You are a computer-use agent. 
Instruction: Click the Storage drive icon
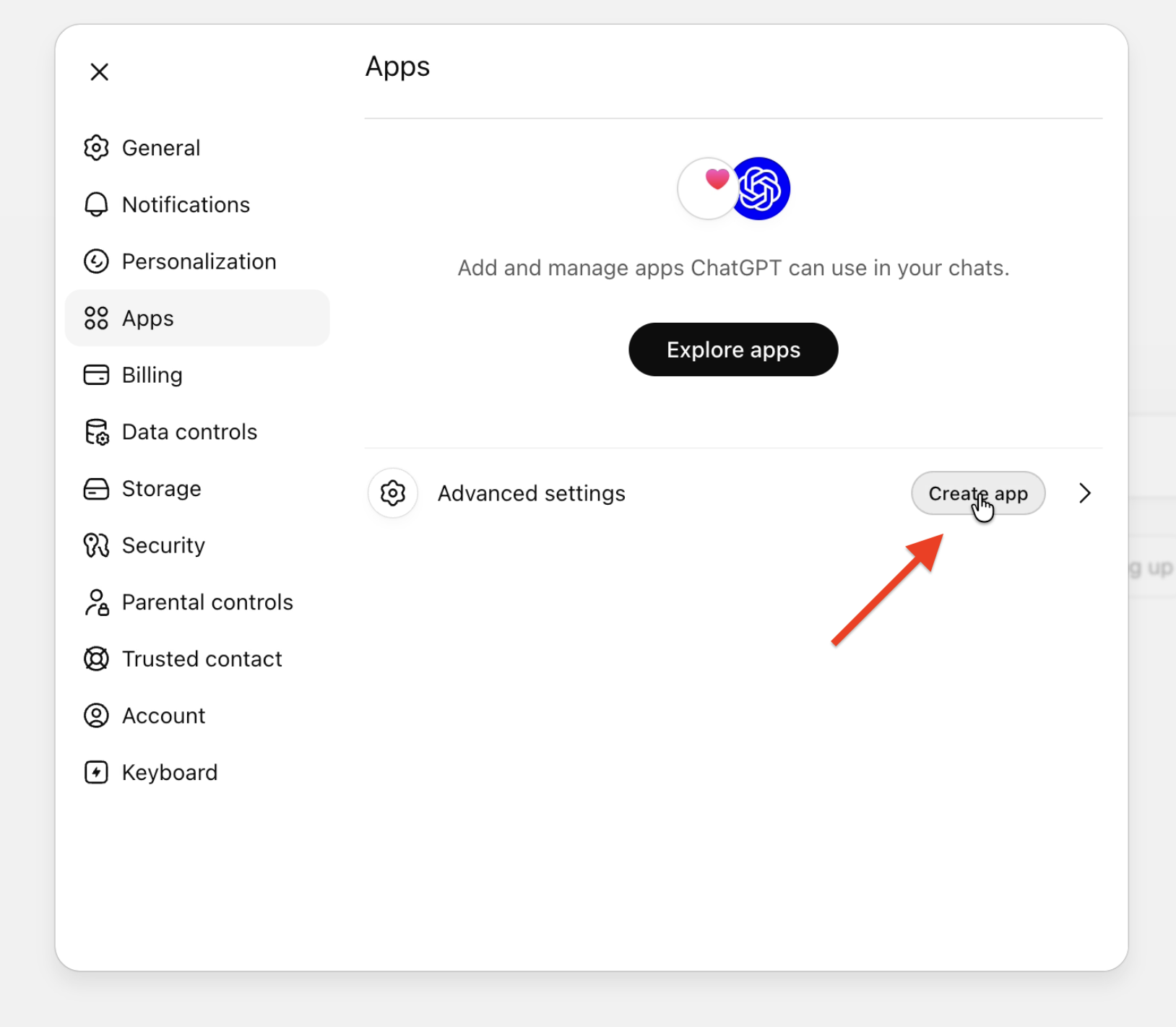(x=96, y=489)
